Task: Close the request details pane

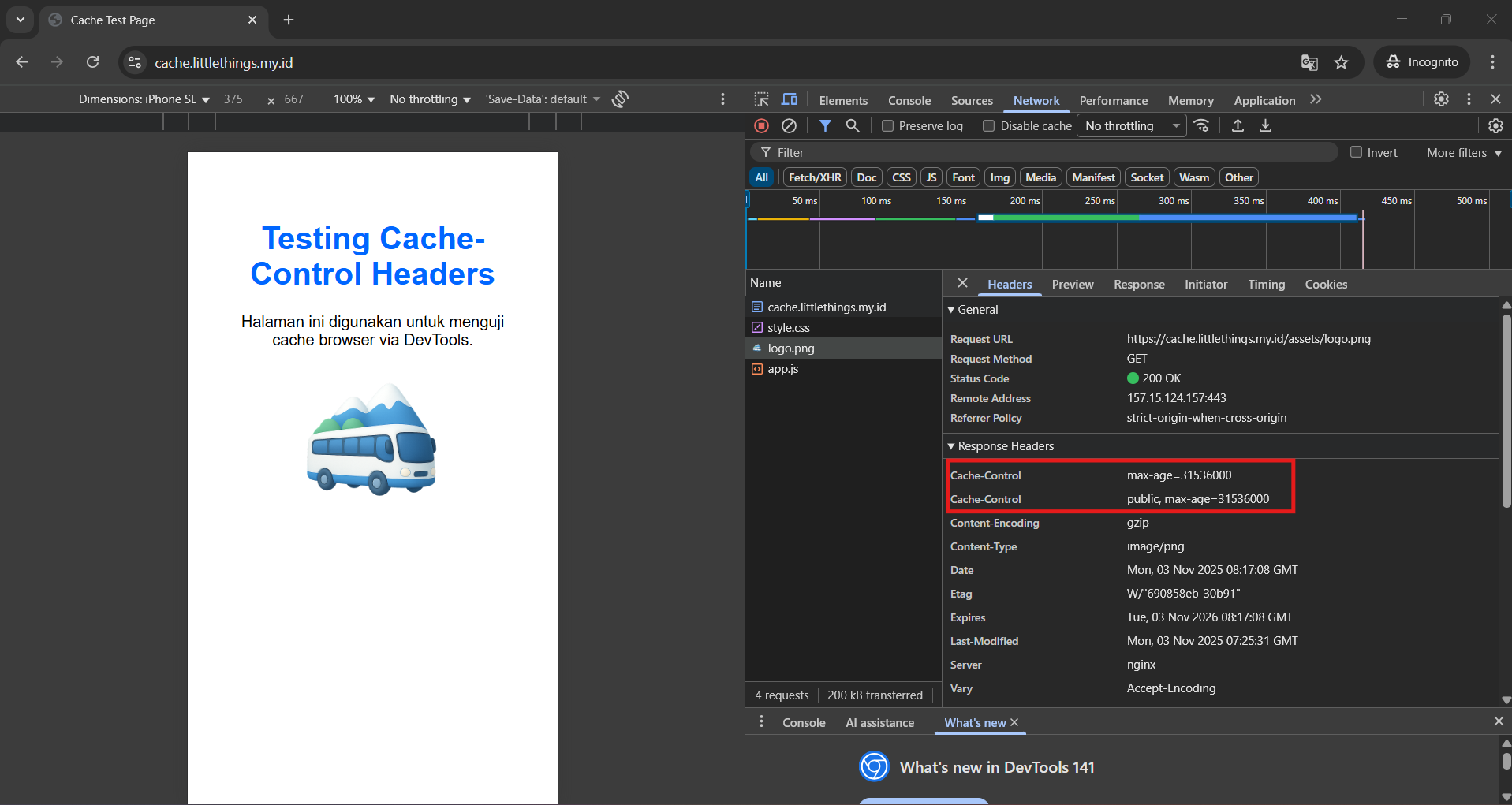Action: point(962,283)
